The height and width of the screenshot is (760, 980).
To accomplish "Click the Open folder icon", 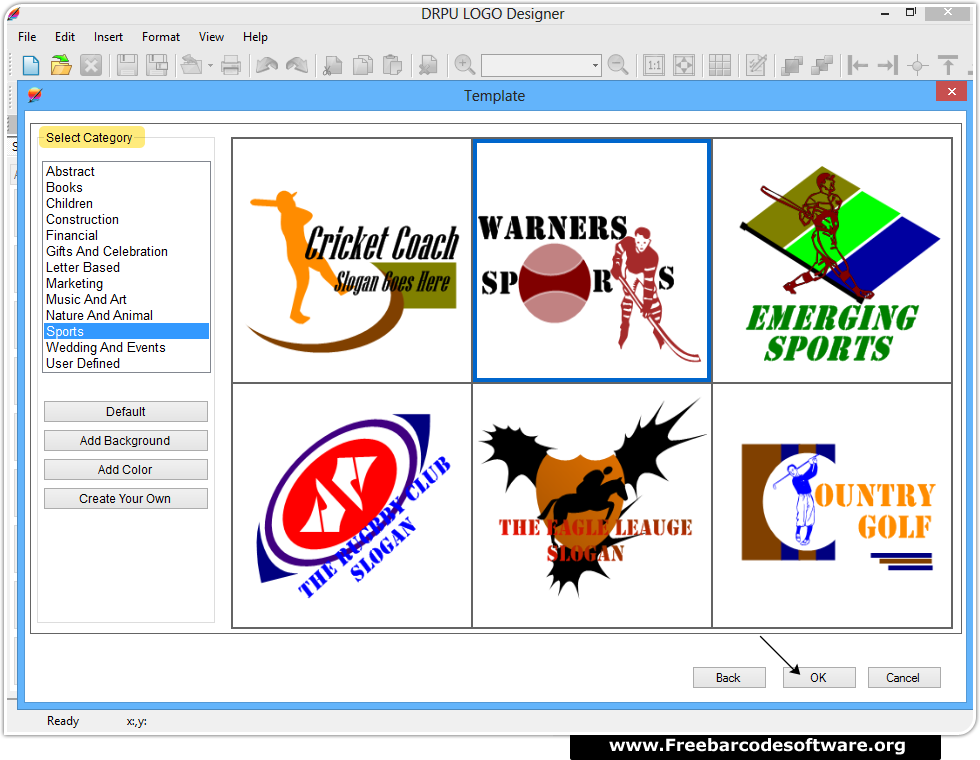I will click(x=61, y=65).
